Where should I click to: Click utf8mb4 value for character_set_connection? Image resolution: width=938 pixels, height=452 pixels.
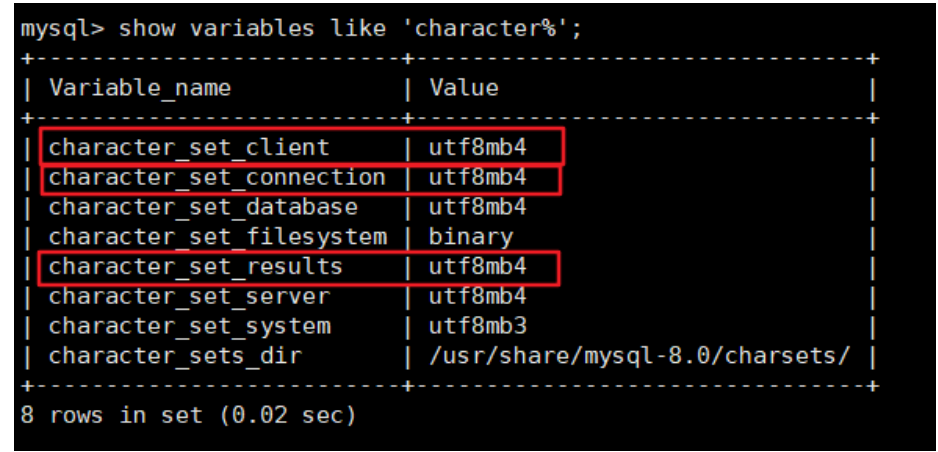pos(477,177)
